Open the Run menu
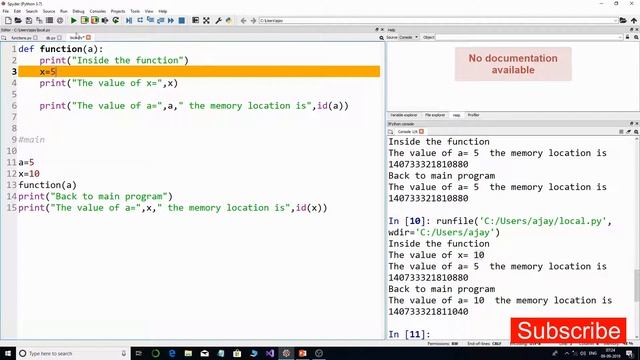This screenshot has height=360, width=640. (x=64, y=11)
